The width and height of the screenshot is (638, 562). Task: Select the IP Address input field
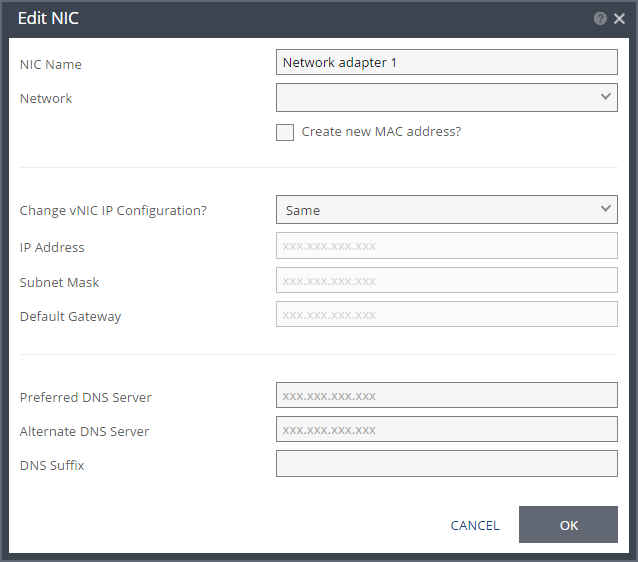[447, 245]
